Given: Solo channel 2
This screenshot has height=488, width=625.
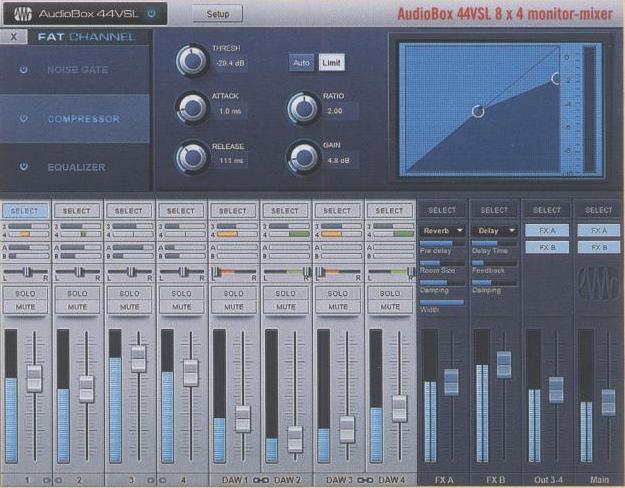Looking at the screenshot, I should coord(77,293).
